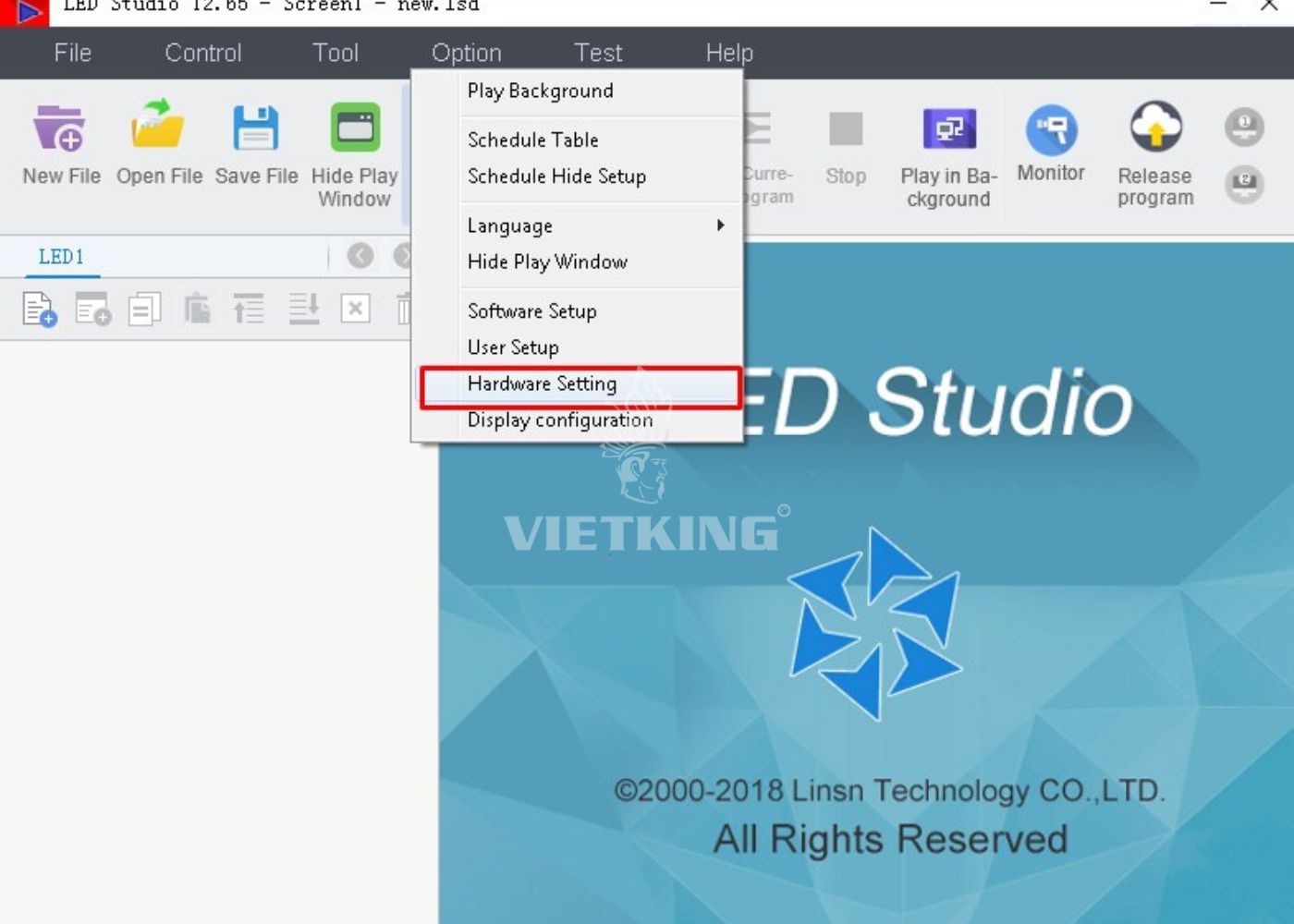Delete item with the X icon

pyautogui.click(x=356, y=310)
